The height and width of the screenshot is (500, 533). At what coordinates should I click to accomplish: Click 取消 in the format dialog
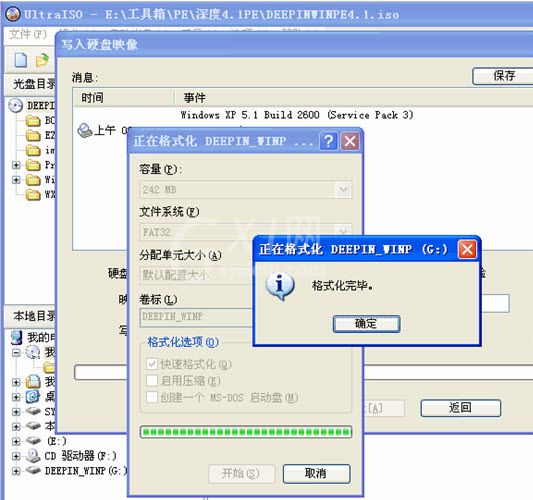pos(316,473)
